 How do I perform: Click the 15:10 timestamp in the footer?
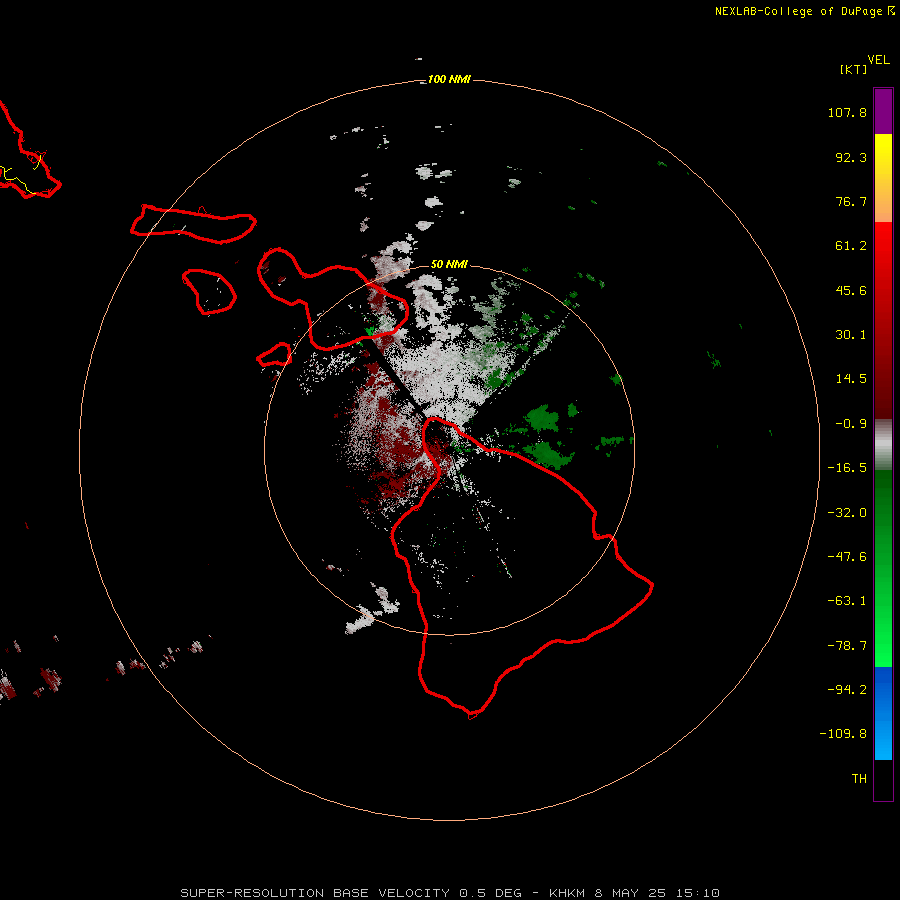pyautogui.click(x=697, y=893)
